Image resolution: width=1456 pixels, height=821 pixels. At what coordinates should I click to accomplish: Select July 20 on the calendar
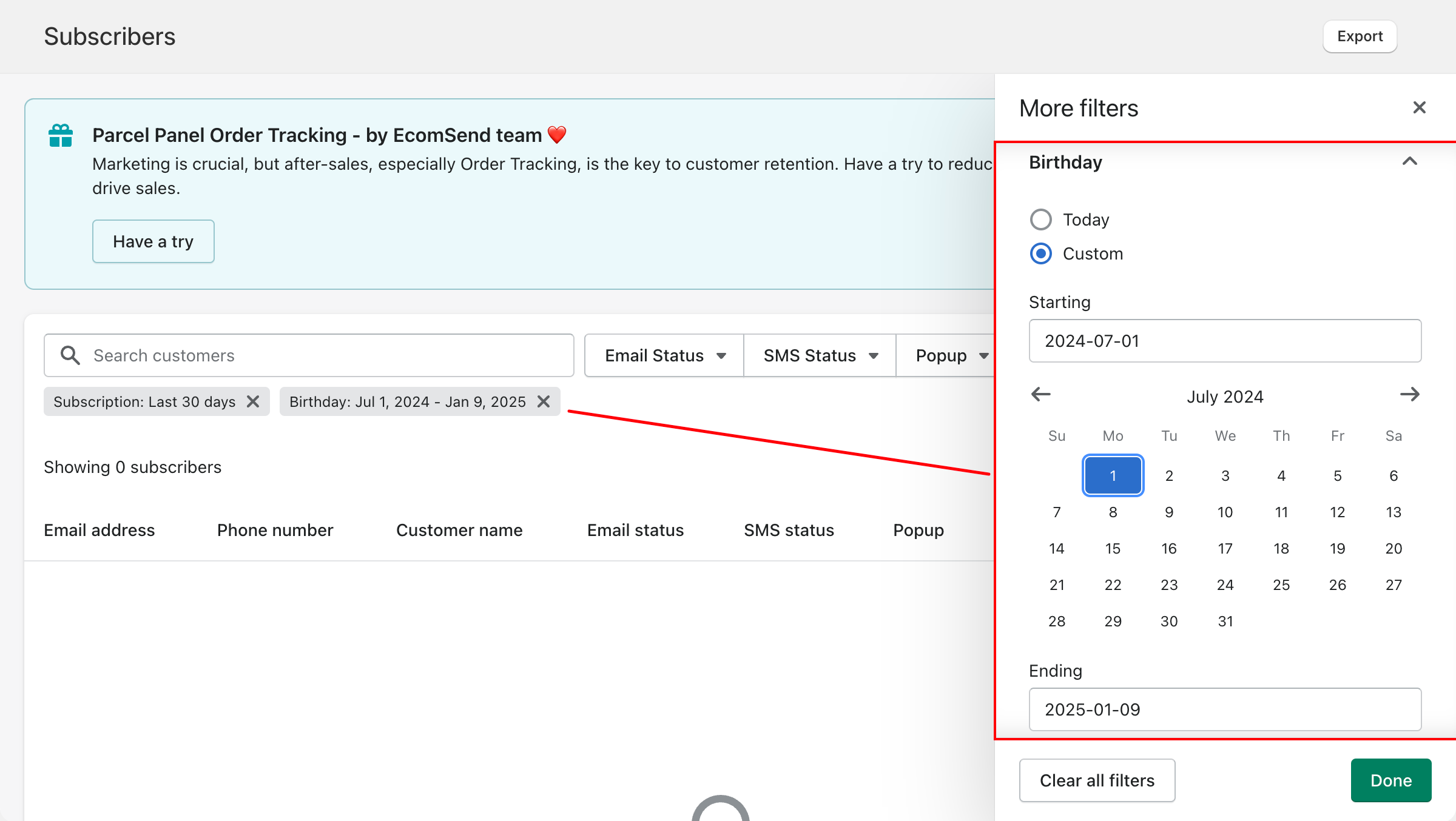tap(1394, 548)
